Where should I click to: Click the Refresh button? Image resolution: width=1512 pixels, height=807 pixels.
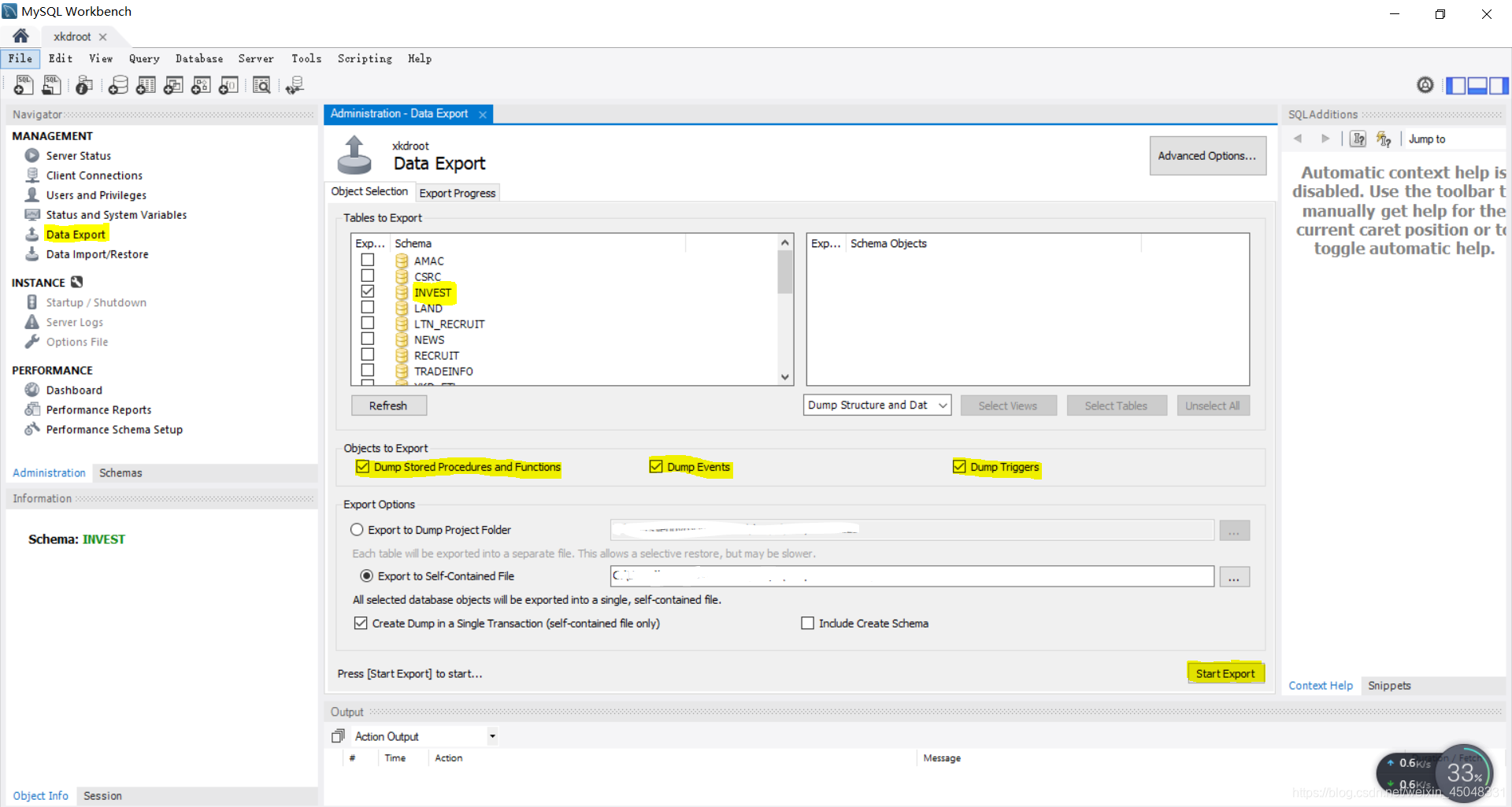click(x=388, y=405)
